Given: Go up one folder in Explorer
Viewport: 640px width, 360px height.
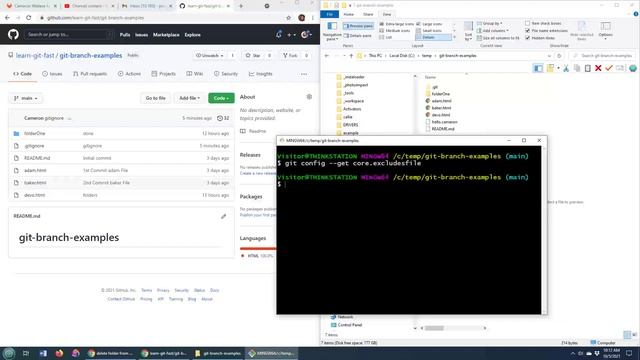Looking at the screenshot, I should [351, 56].
